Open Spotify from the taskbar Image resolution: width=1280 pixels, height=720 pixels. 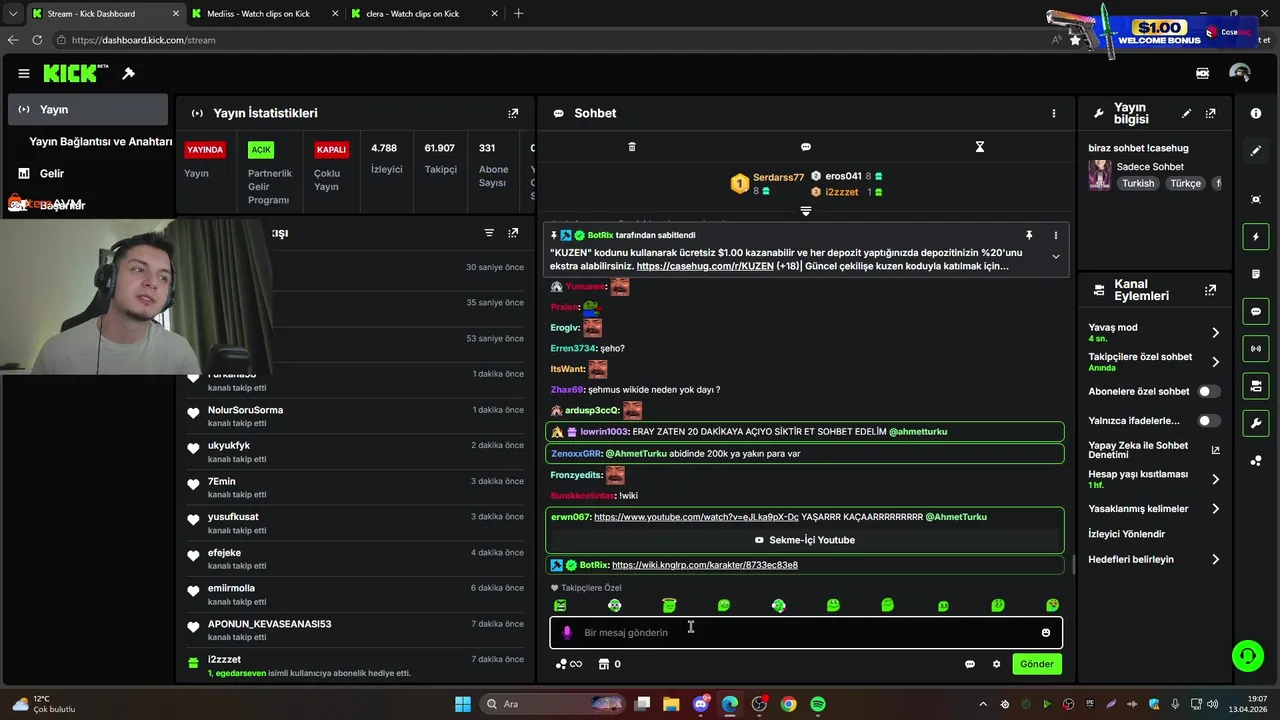tap(818, 704)
